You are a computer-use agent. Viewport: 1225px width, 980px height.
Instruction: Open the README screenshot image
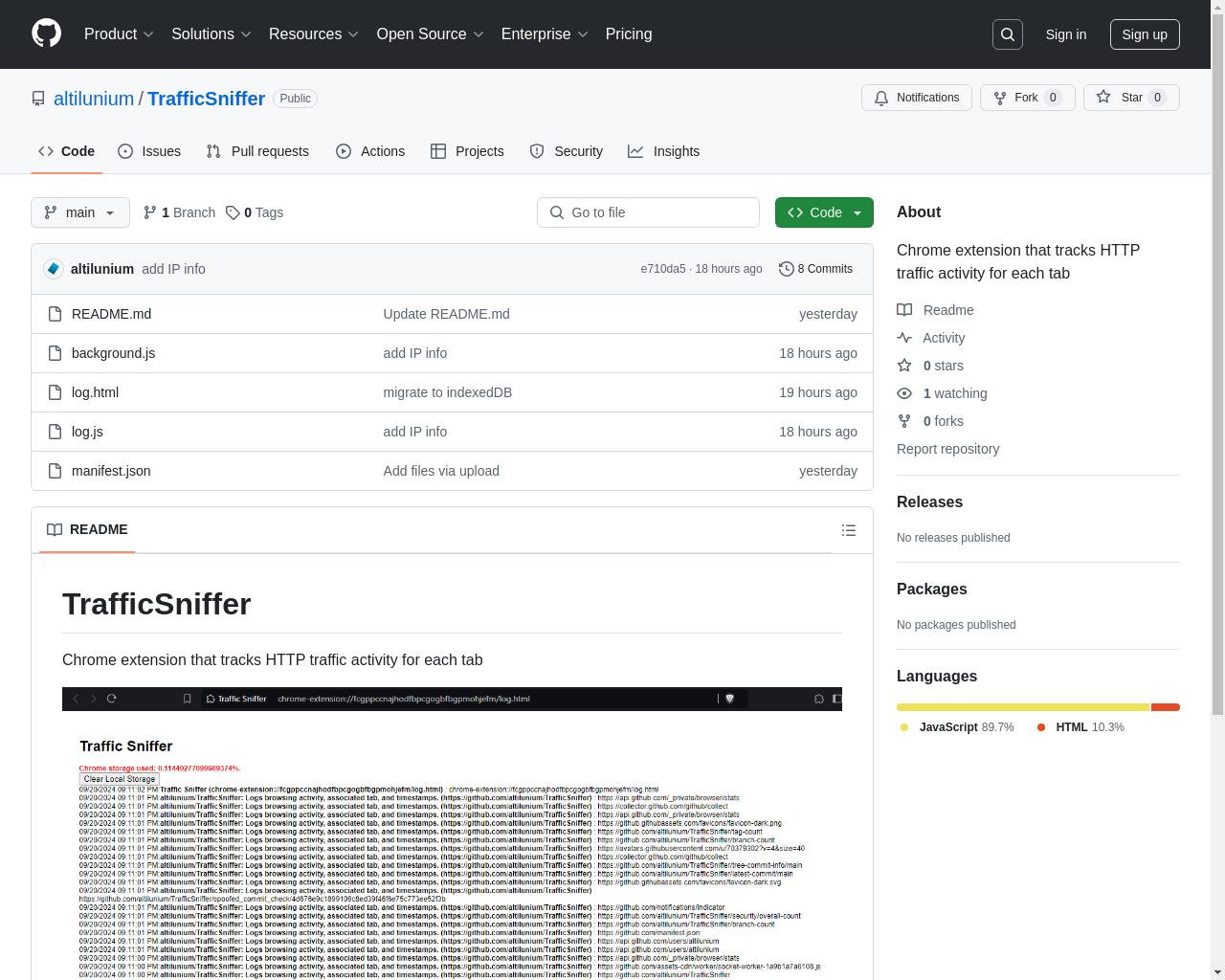tap(452, 833)
